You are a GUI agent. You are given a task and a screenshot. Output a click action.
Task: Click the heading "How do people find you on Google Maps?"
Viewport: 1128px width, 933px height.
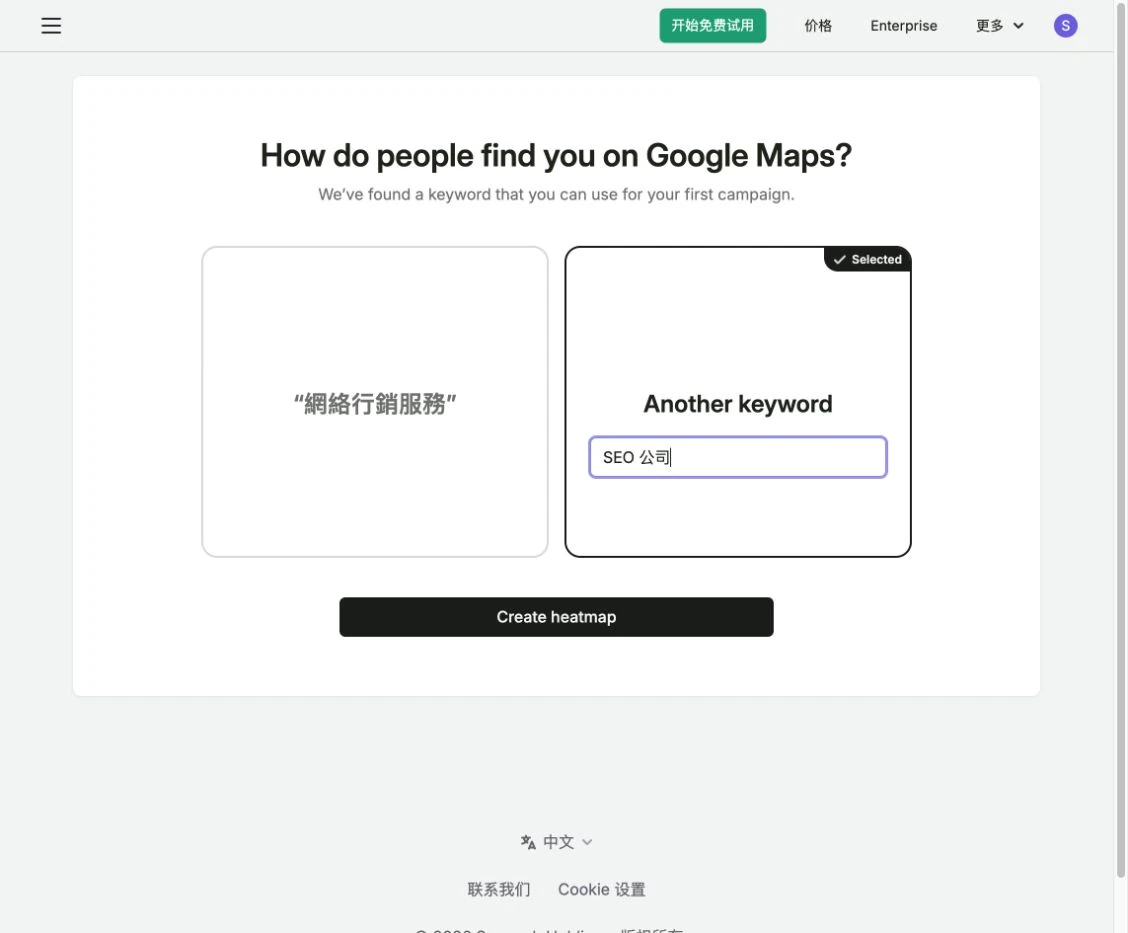(556, 155)
